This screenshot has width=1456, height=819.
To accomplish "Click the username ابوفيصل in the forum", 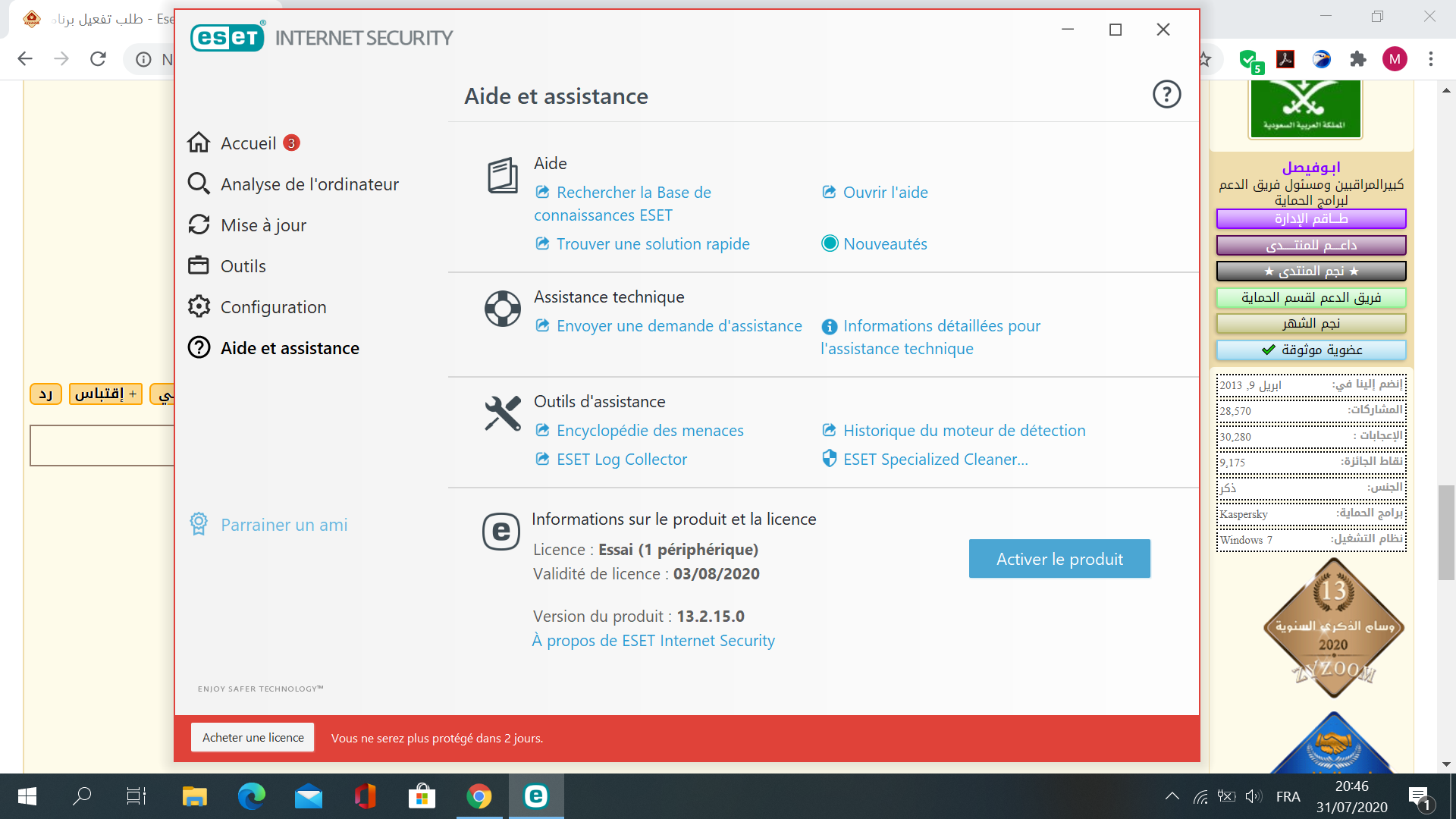I will [1311, 167].
